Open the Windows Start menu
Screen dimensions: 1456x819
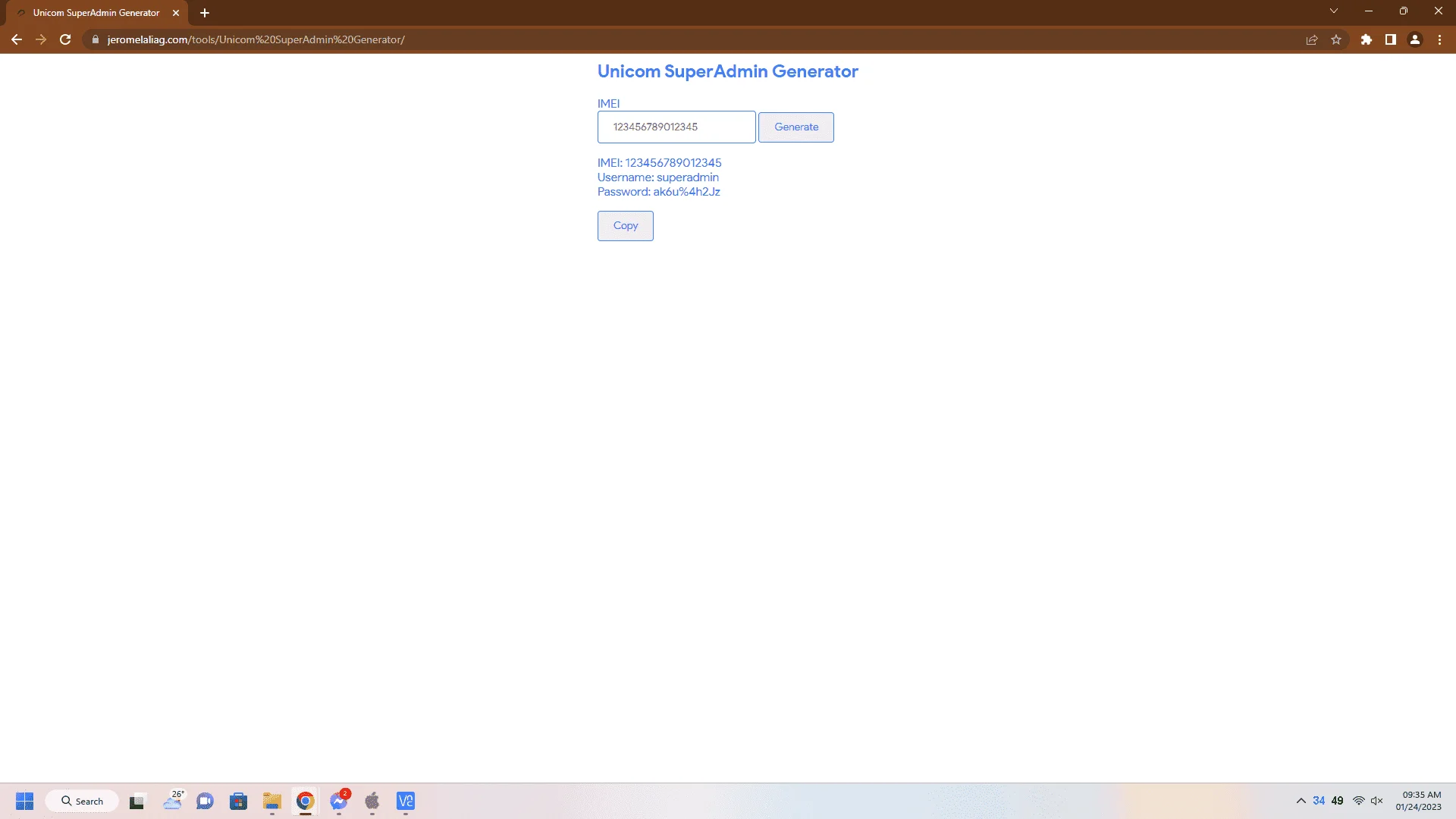coord(24,801)
